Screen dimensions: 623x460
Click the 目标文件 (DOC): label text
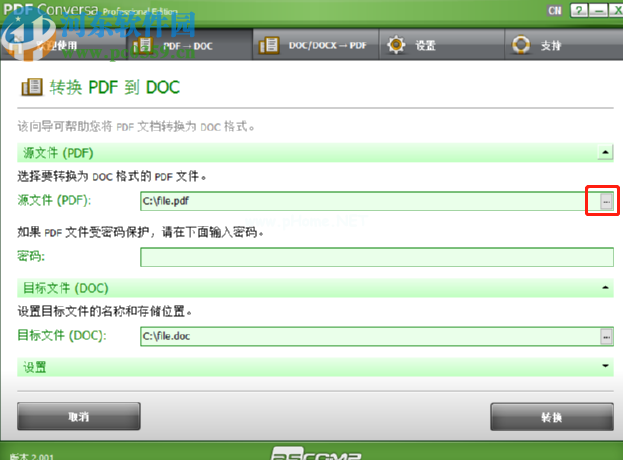[x=62, y=336]
